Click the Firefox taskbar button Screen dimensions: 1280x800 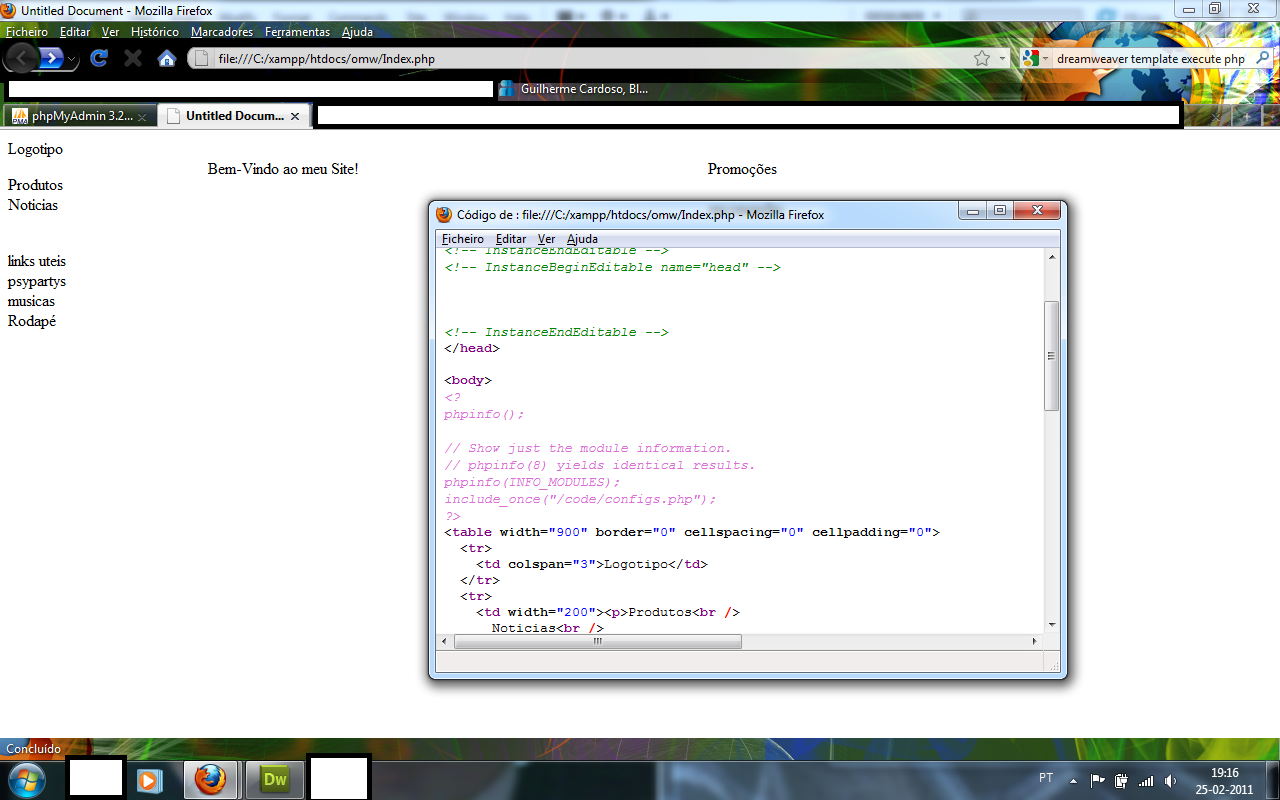210,779
